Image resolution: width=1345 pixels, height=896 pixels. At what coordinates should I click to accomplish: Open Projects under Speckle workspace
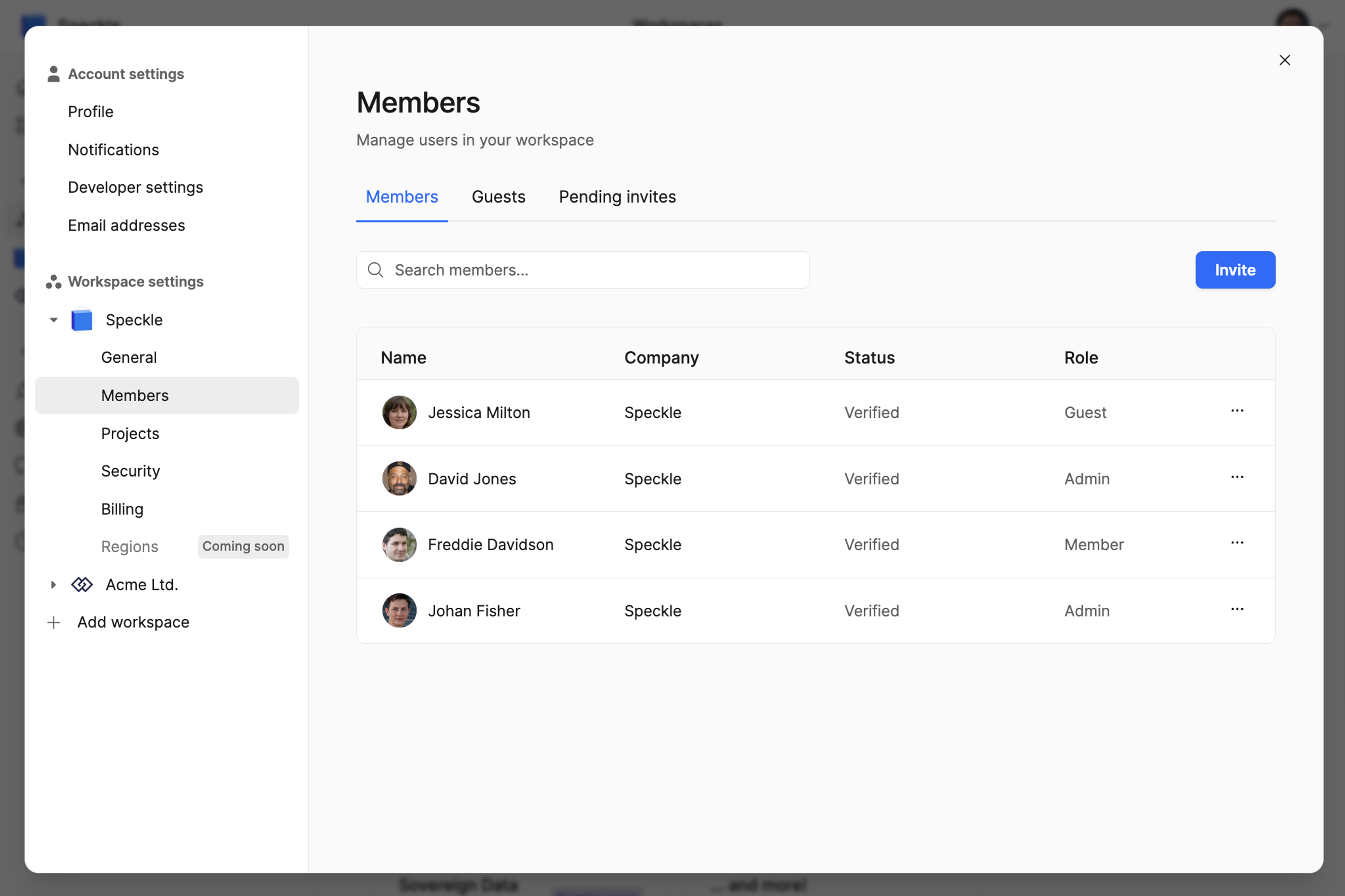pyautogui.click(x=130, y=434)
